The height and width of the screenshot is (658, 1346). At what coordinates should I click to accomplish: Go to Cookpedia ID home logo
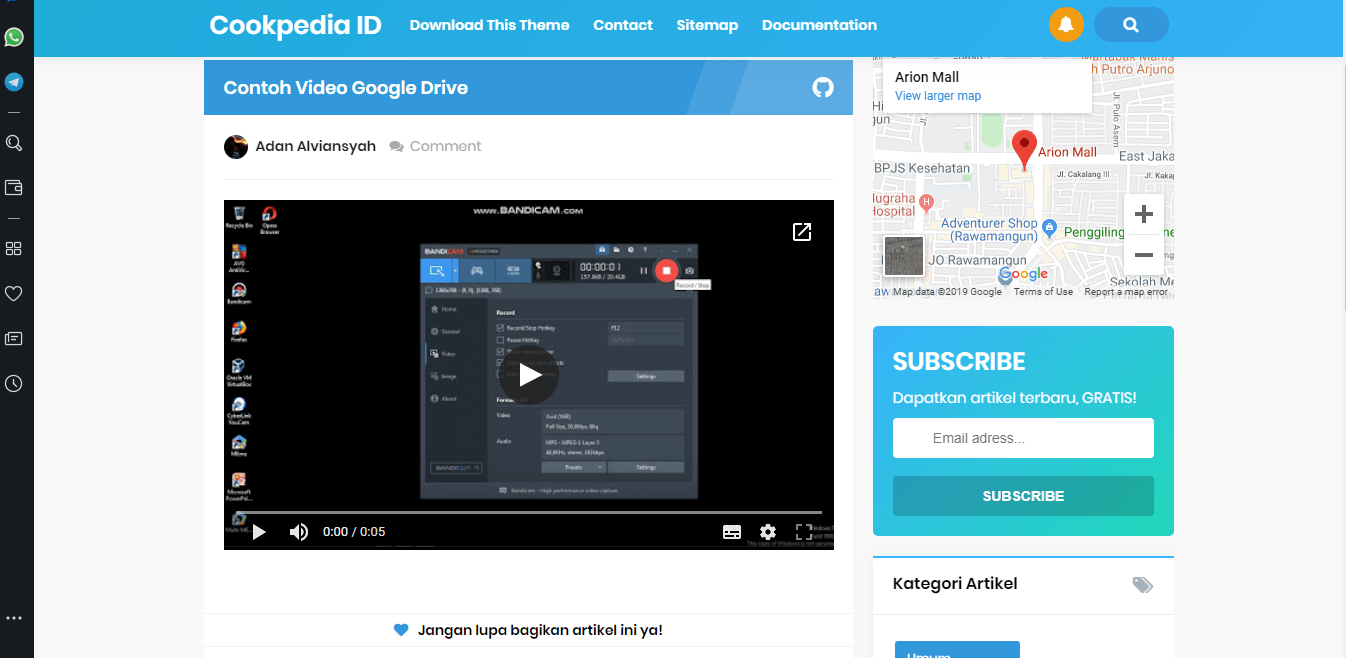pos(295,25)
